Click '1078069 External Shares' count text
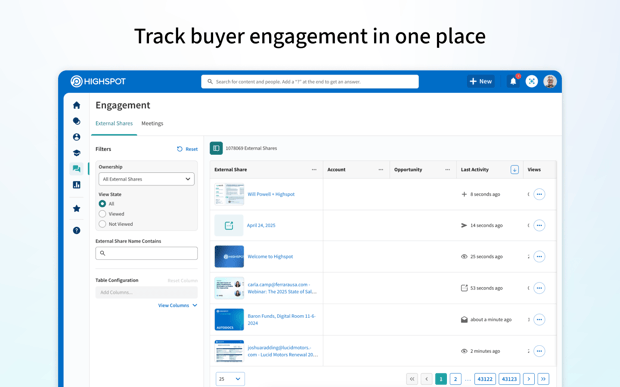The height and width of the screenshot is (387, 620). click(251, 148)
